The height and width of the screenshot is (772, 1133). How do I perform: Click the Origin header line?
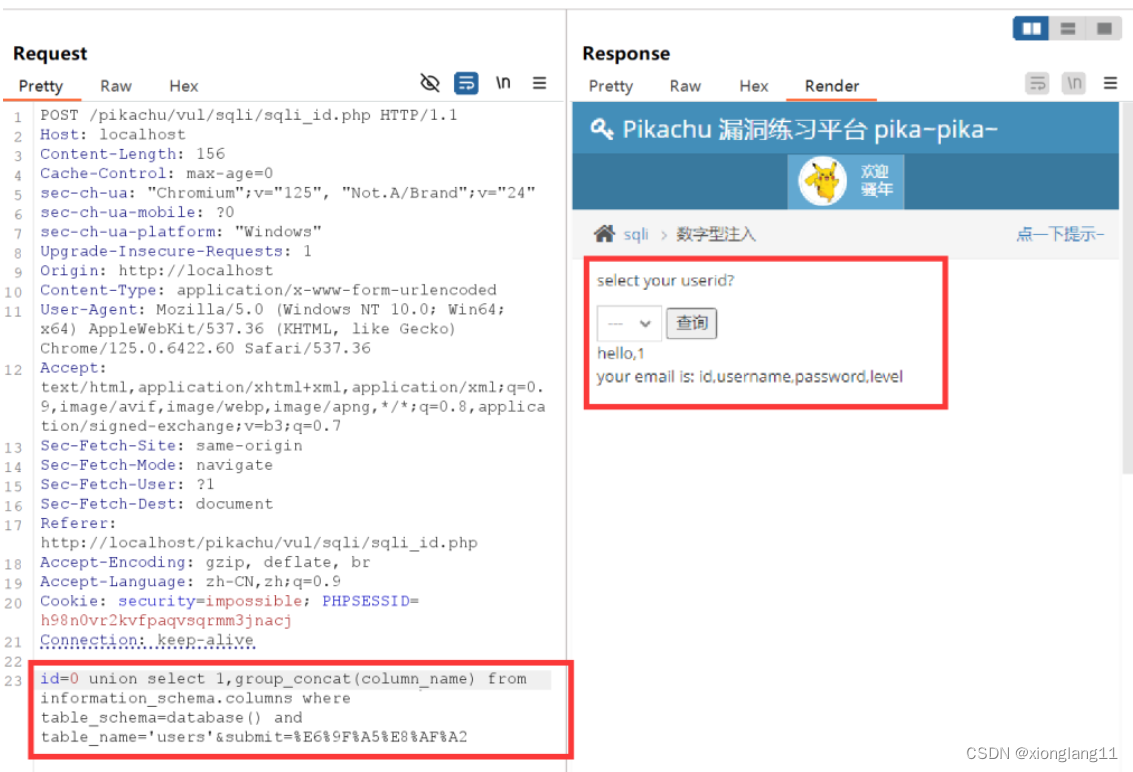(x=157, y=270)
